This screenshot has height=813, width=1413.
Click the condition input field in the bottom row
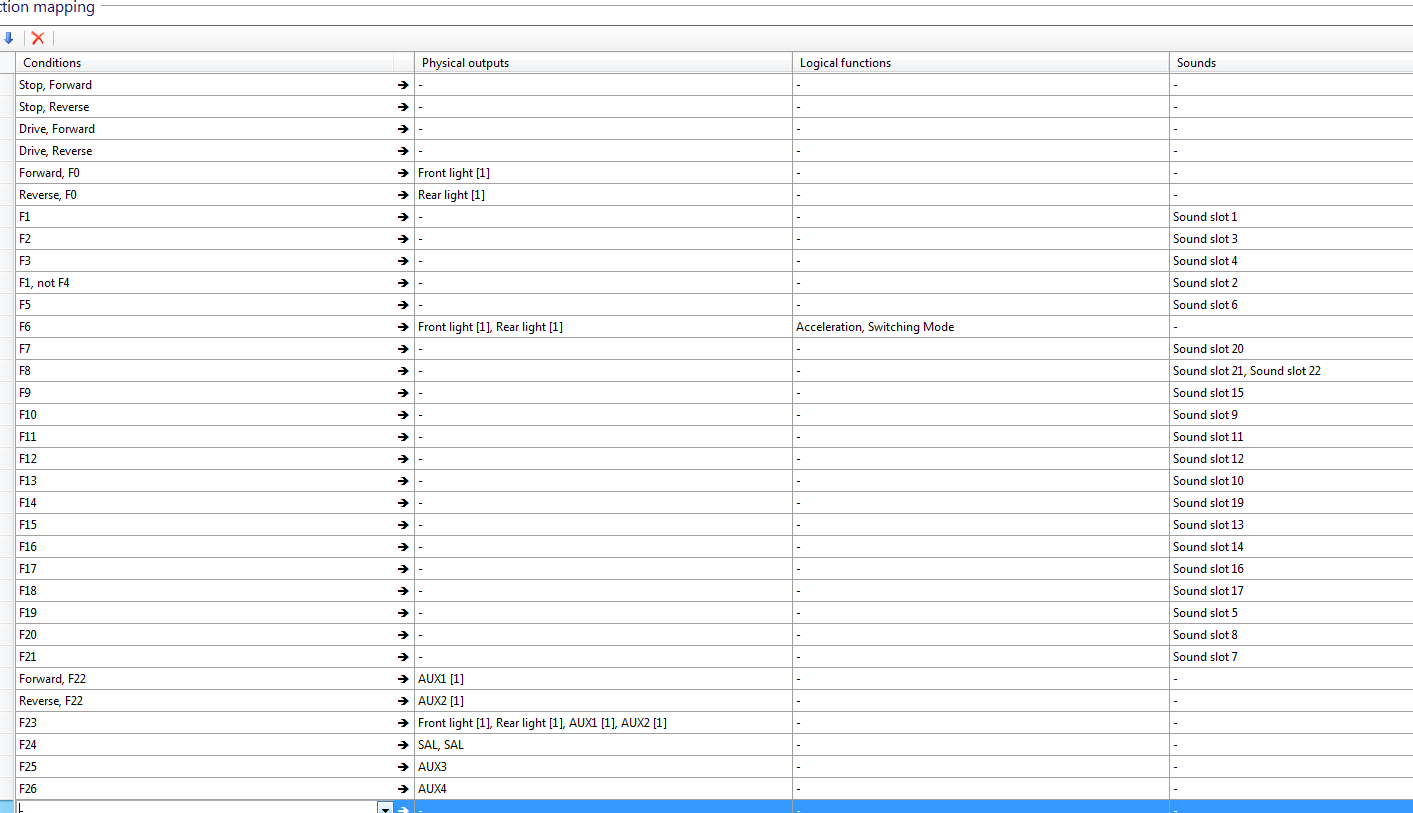click(195, 808)
